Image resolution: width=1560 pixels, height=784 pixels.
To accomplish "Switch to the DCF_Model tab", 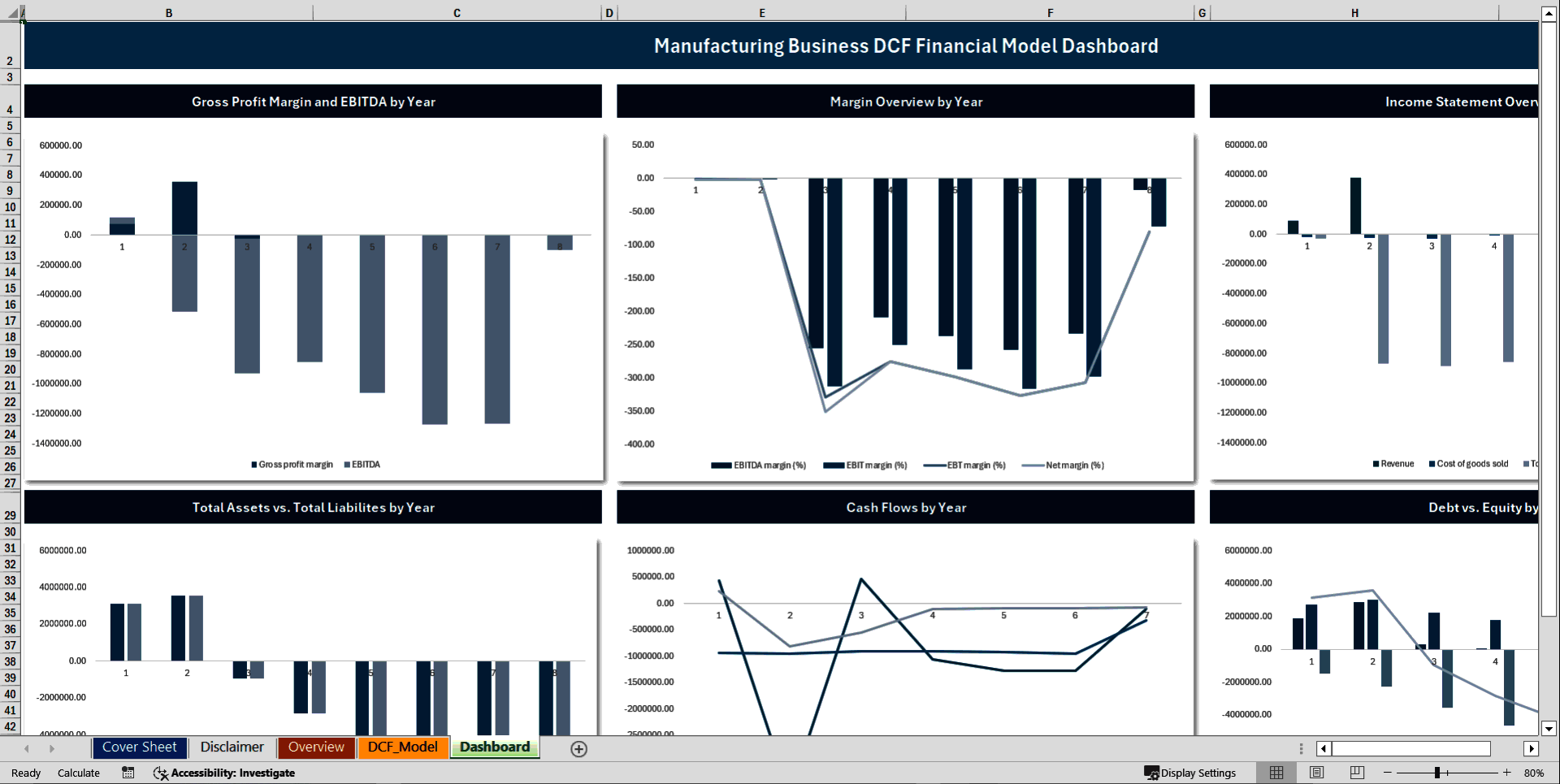I will [x=403, y=747].
